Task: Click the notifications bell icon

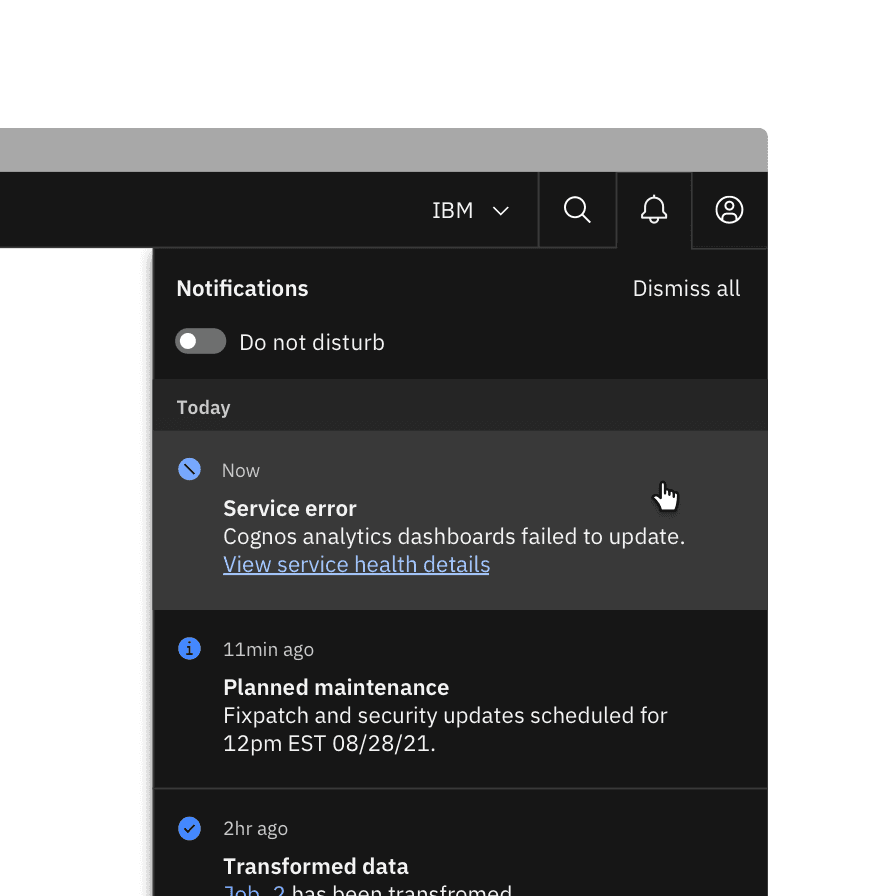Action: (x=654, y=210)
